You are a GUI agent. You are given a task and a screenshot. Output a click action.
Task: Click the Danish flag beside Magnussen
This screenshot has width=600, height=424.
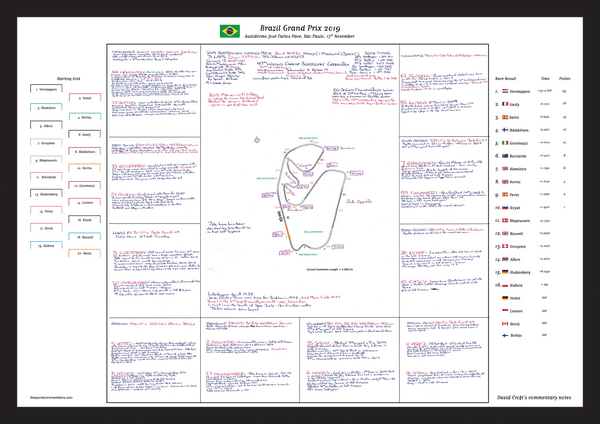(505, 220)
